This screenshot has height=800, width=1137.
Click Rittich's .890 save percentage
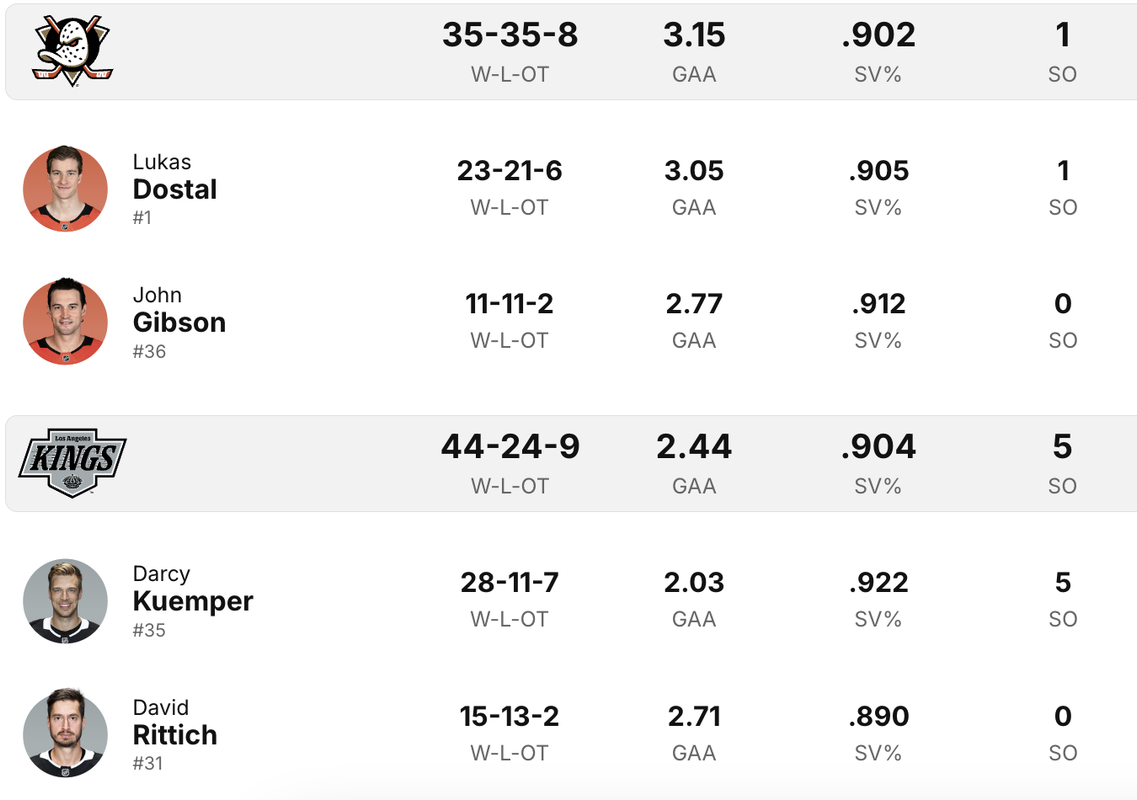[878, 716]
